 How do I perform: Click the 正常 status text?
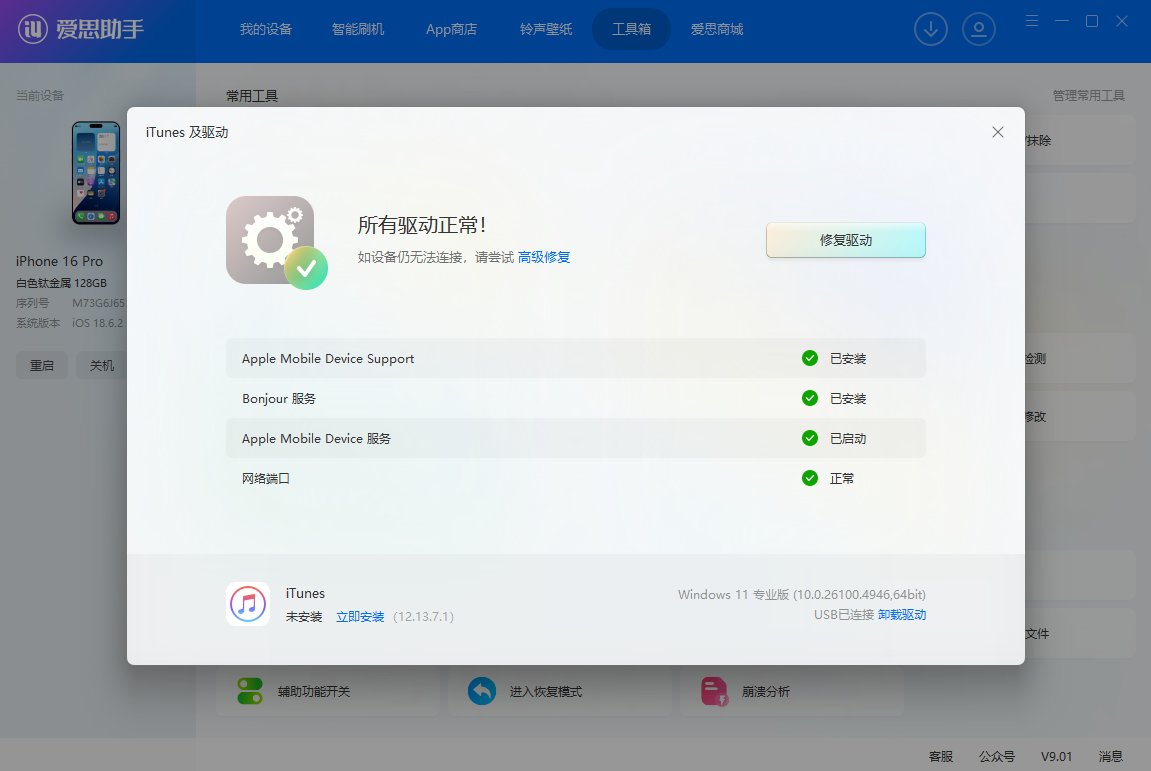[x=842, y=478]
